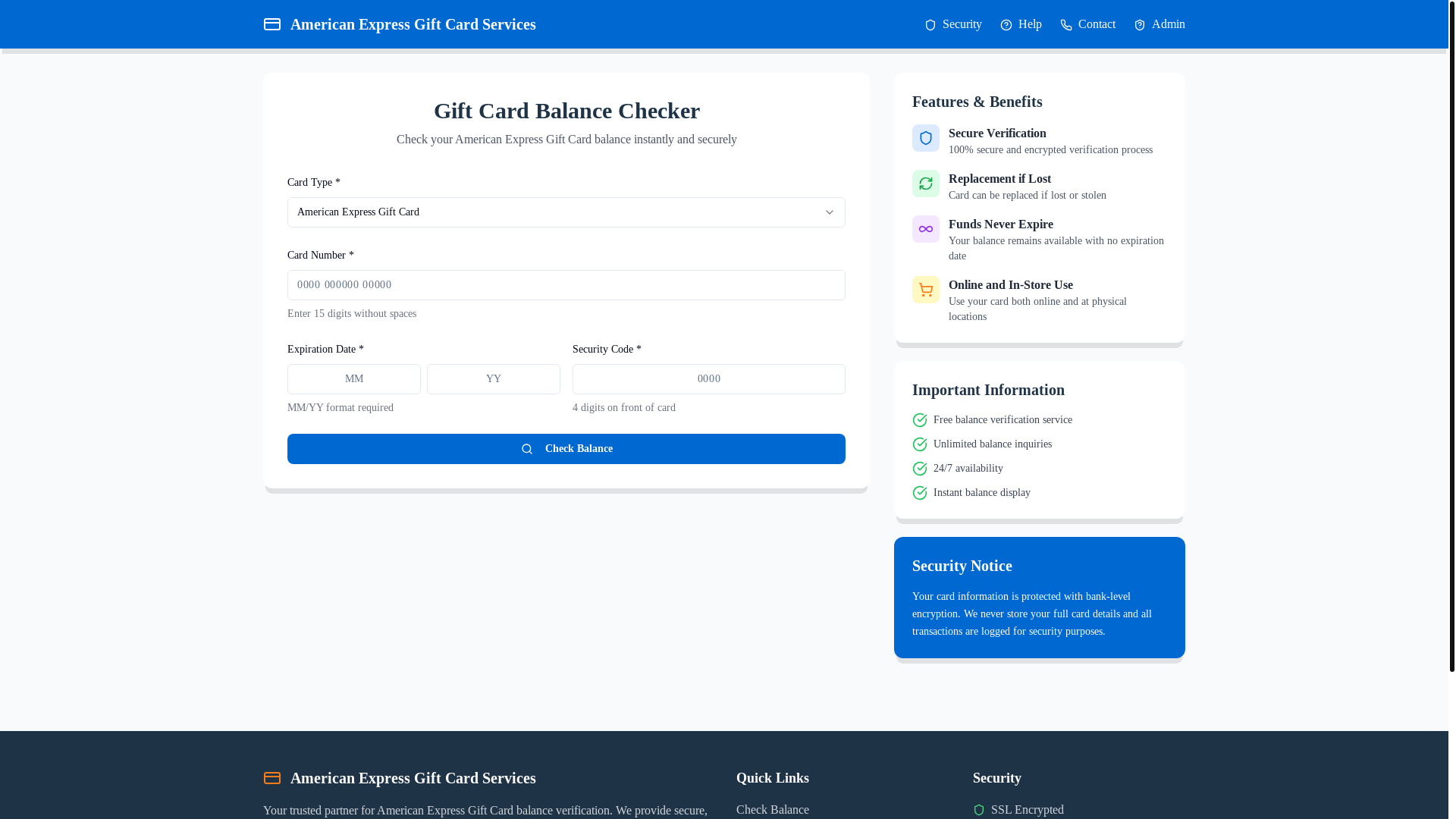The image size is (1456, 819).
Task: Click the 'Card Number *' field label
Action: 321,256
